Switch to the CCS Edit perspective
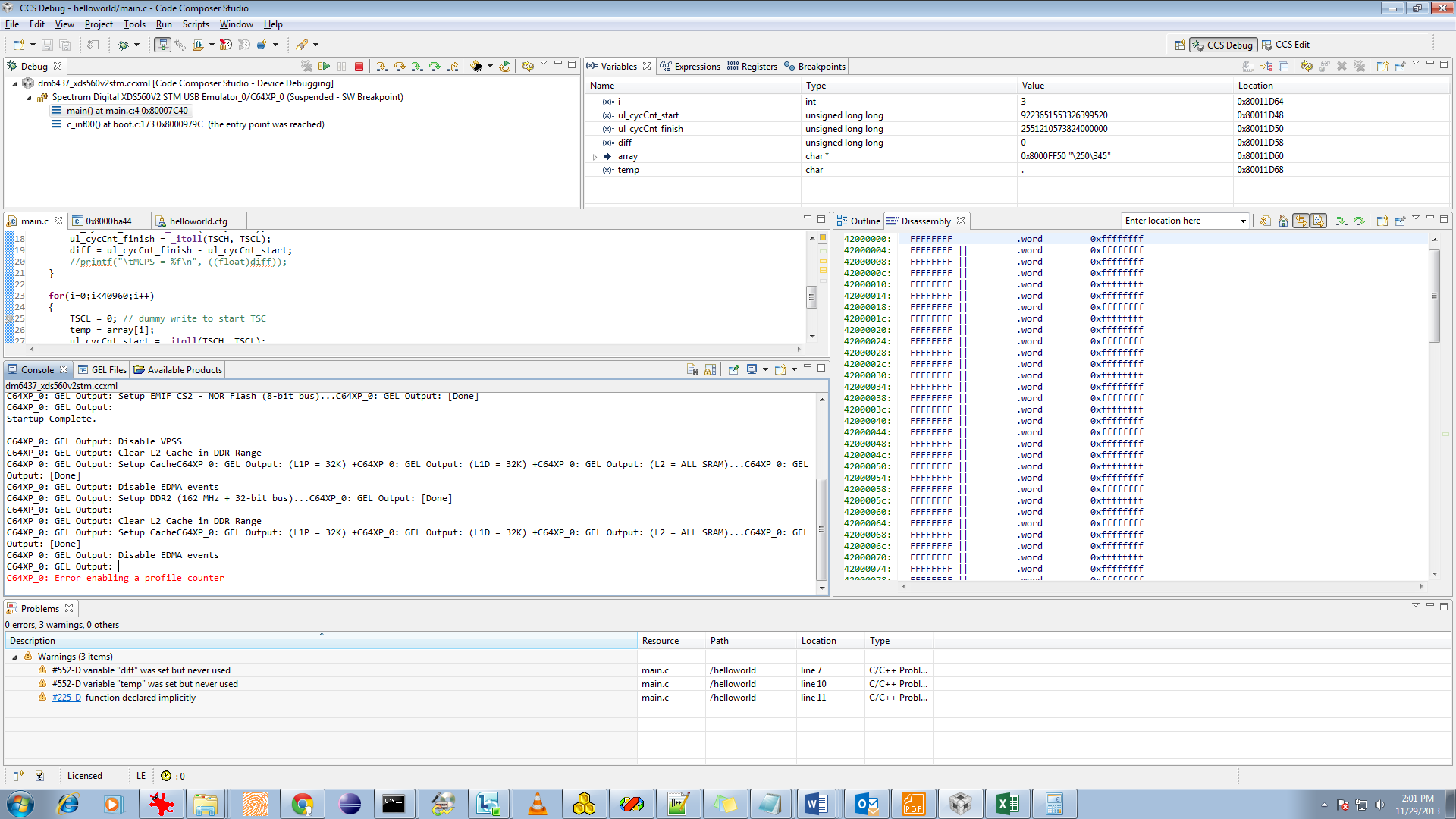This screenshot has height=819, width=1456. coord(1285,45)
